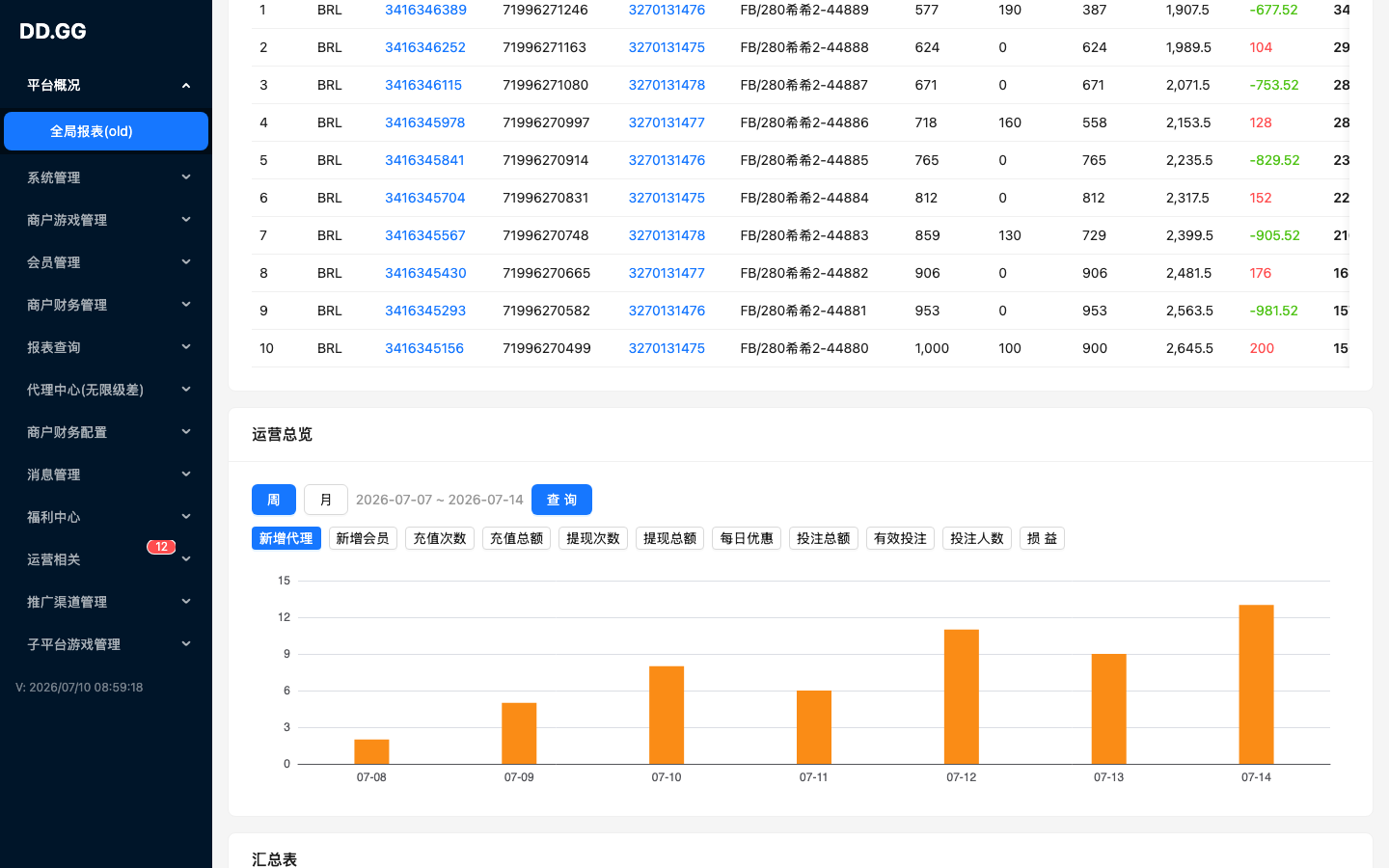
Task: Open 全局报表(old) menu item
Action: pos(106,131)
